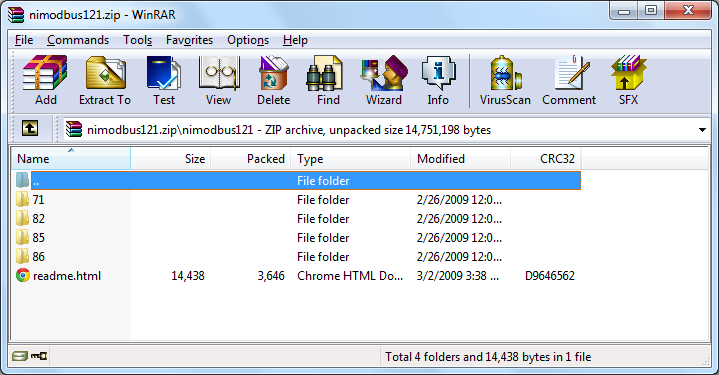719x375 pixels.
Task: Click status text 'Total 4 folders and 14,438 bytes'
Action: tap(488, 357)
